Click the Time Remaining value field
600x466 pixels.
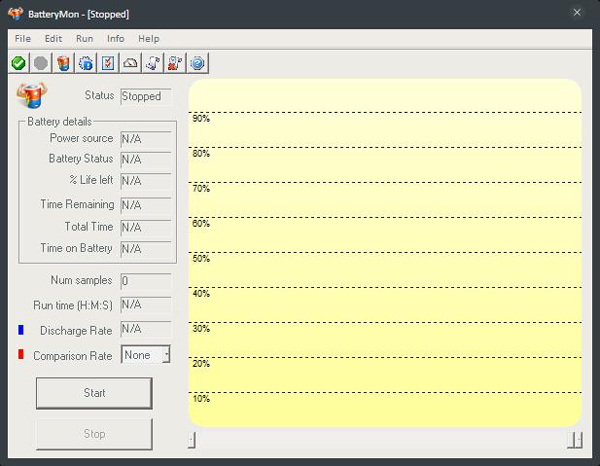point(146,205)
